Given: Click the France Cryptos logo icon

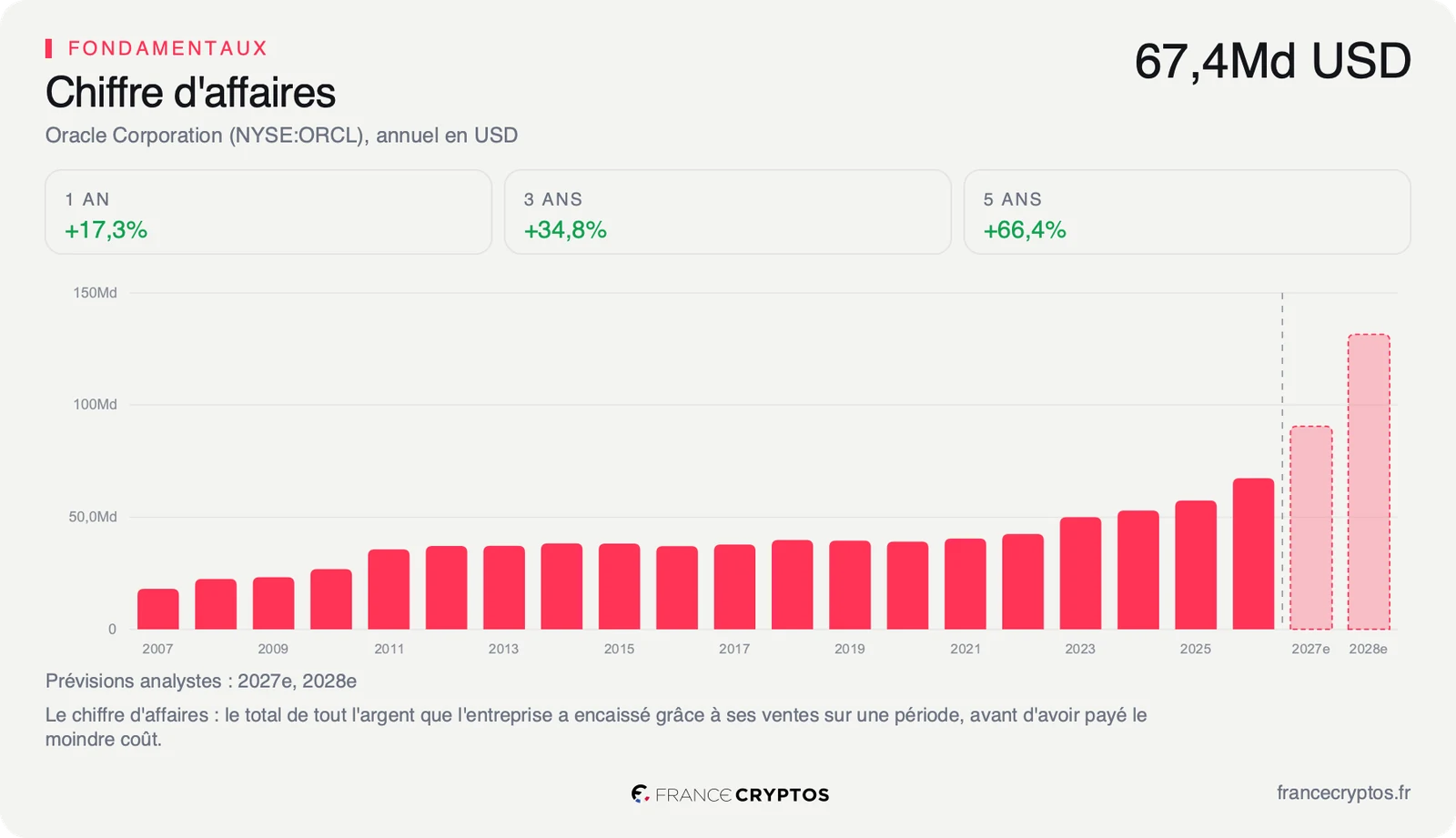Looking at the screenshot, I should pyautogui.click(x=640, y=794).
